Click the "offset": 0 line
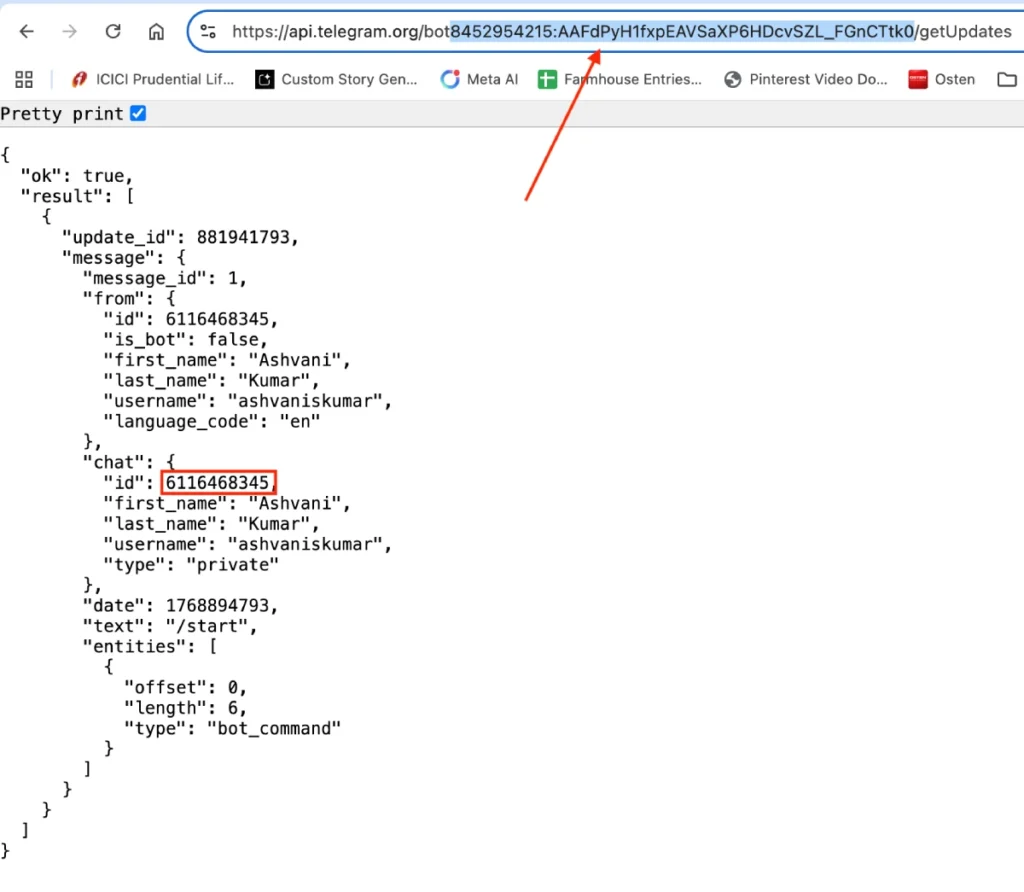1024x892 pixels. point(185,688)
